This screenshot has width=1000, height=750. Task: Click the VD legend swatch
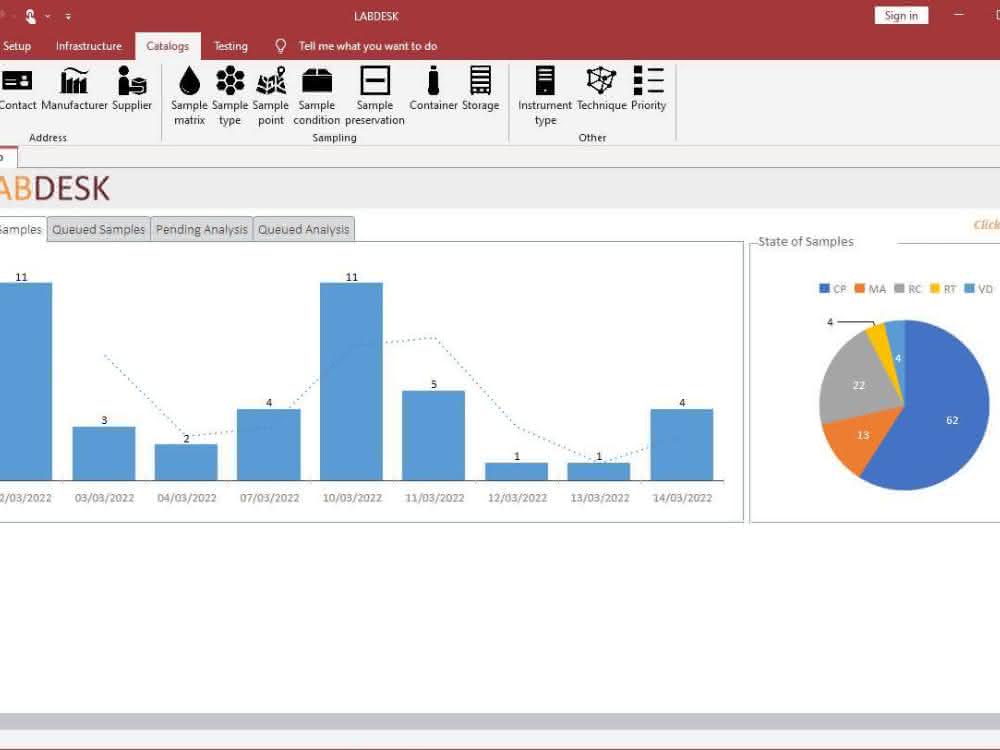(x=969, y=289)
